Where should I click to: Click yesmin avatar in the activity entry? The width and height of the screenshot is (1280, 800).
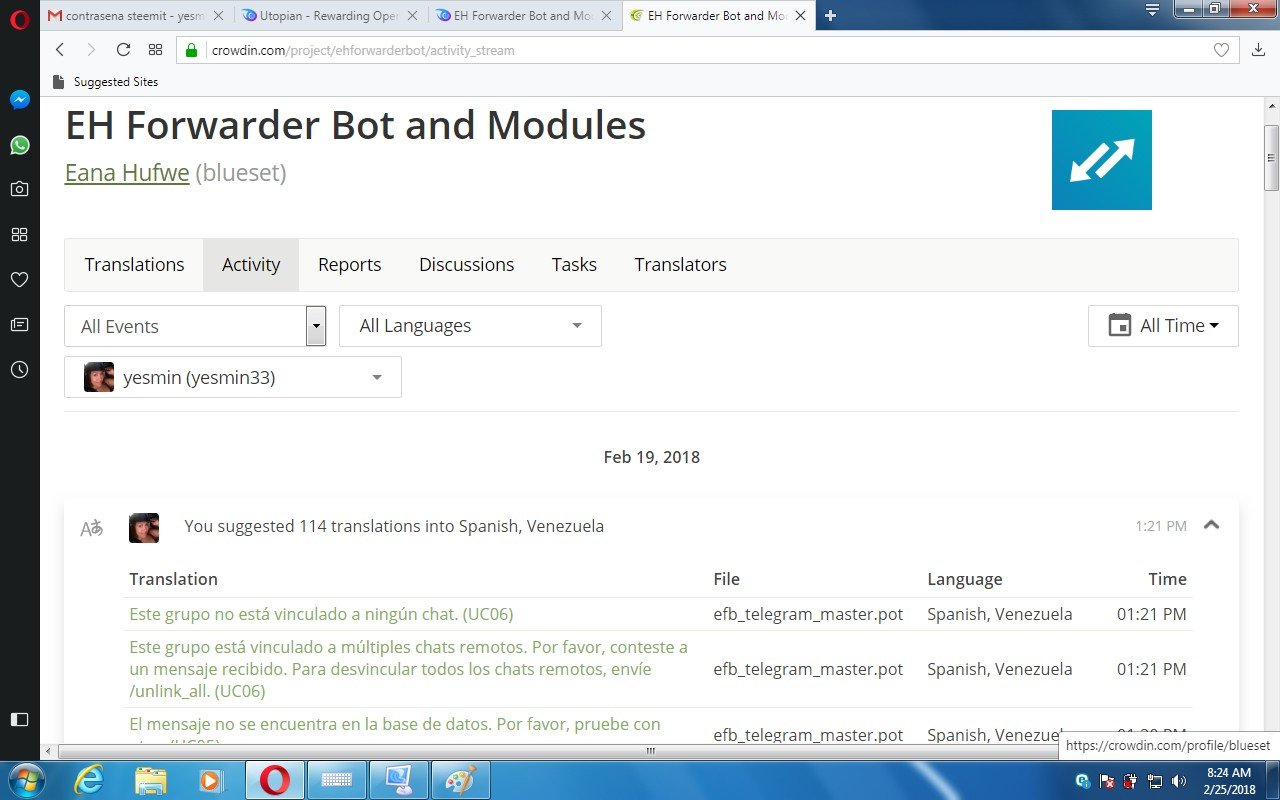coord(144,528)
